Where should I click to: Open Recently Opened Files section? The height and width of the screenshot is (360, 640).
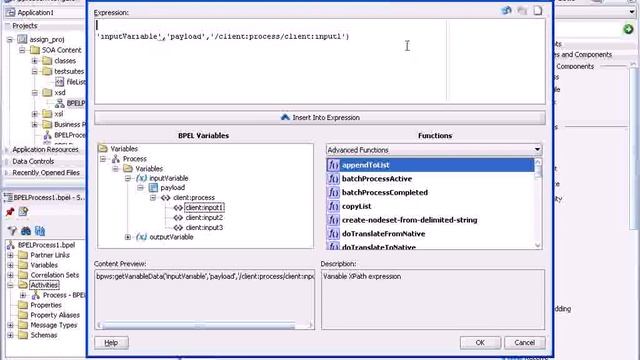pos(46,173)
